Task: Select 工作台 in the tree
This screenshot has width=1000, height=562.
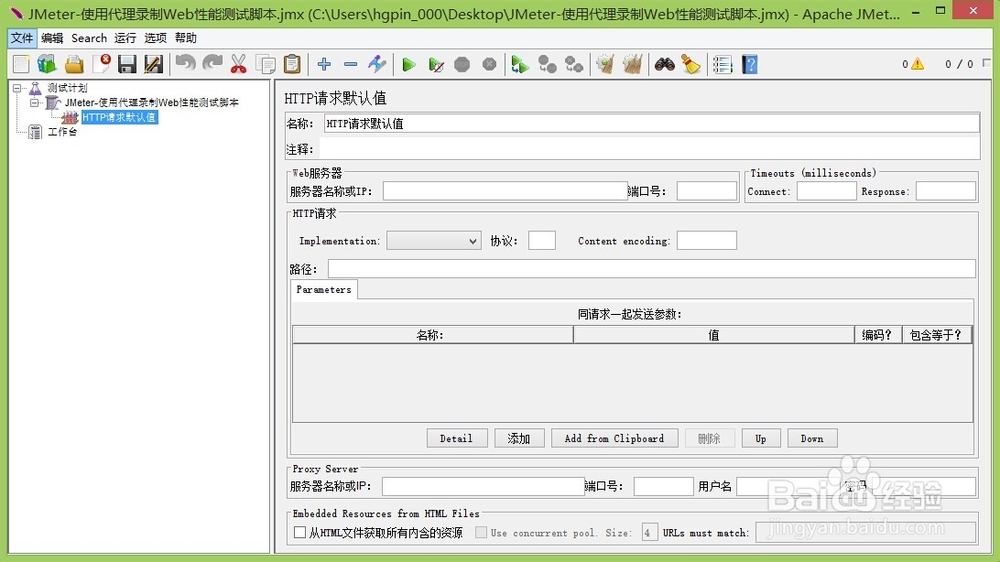Action: point(62,132)
